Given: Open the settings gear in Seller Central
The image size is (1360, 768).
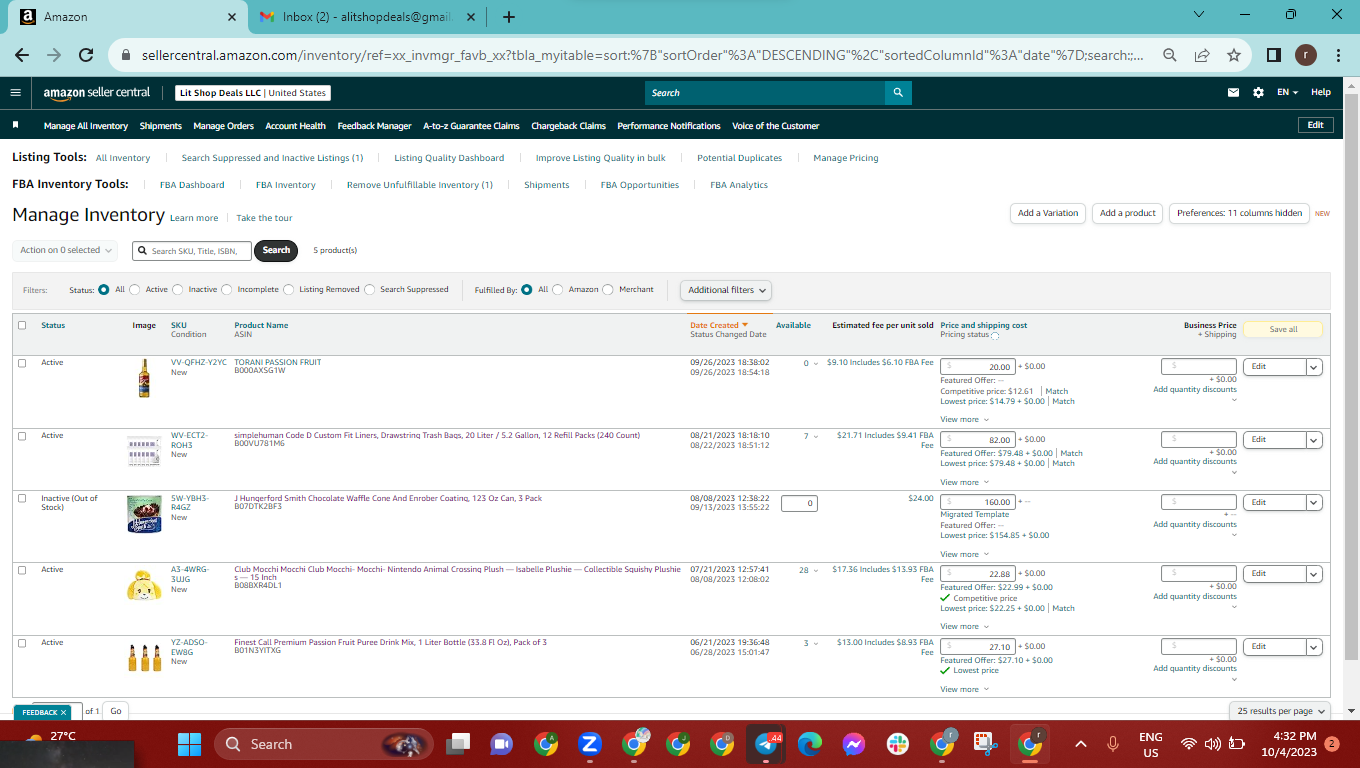Looking at the screenshot, I should click(1258, 92).
